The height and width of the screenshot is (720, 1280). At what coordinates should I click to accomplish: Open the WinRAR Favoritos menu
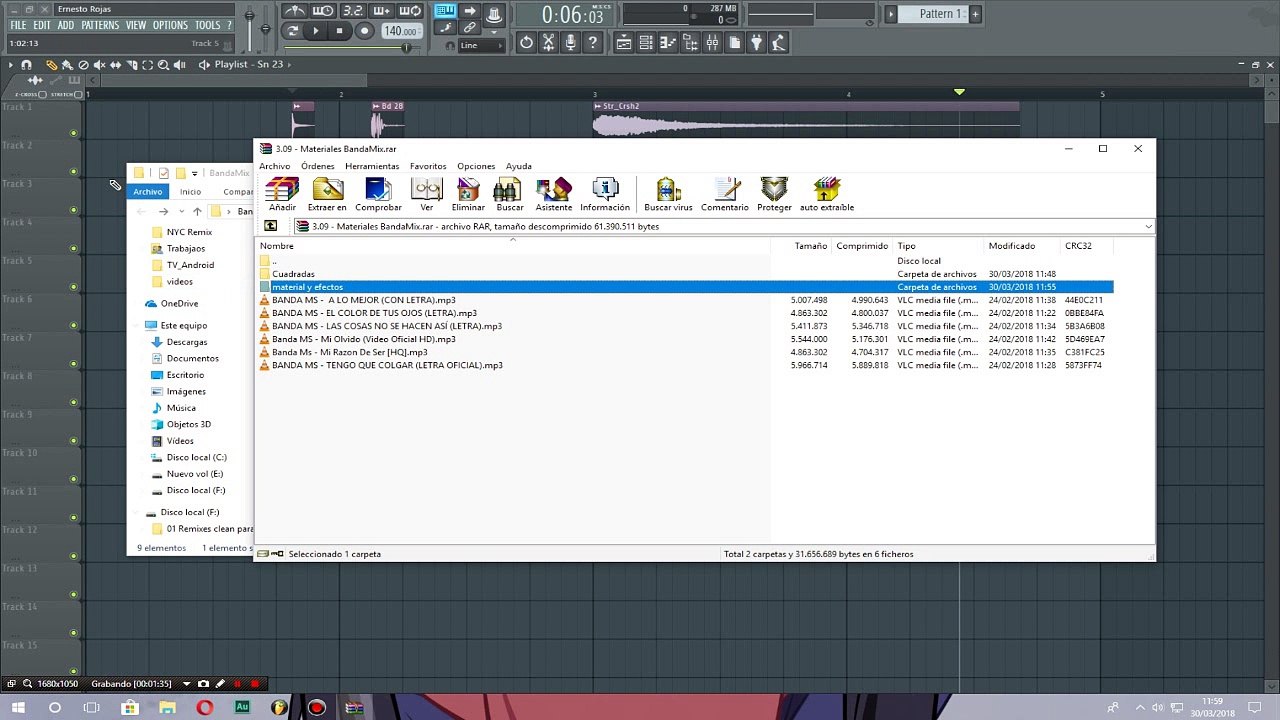428,166
